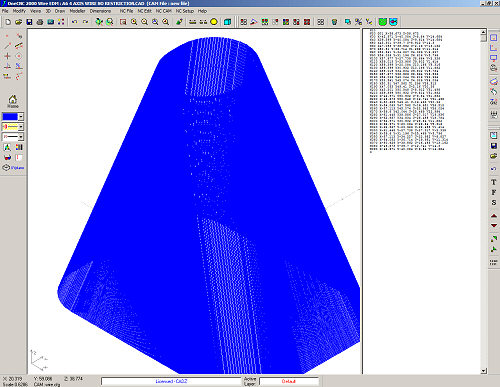Open the Modify menu
The width and height of the screenshot is (500, 387).
[x=19, y=11]
